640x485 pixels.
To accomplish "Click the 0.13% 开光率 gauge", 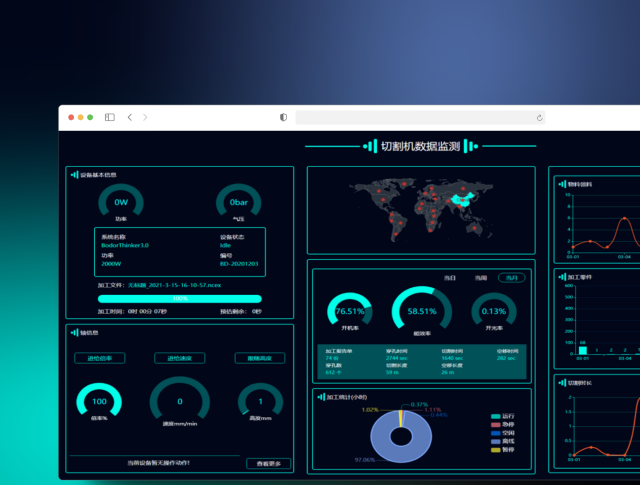I will point(494,309).
